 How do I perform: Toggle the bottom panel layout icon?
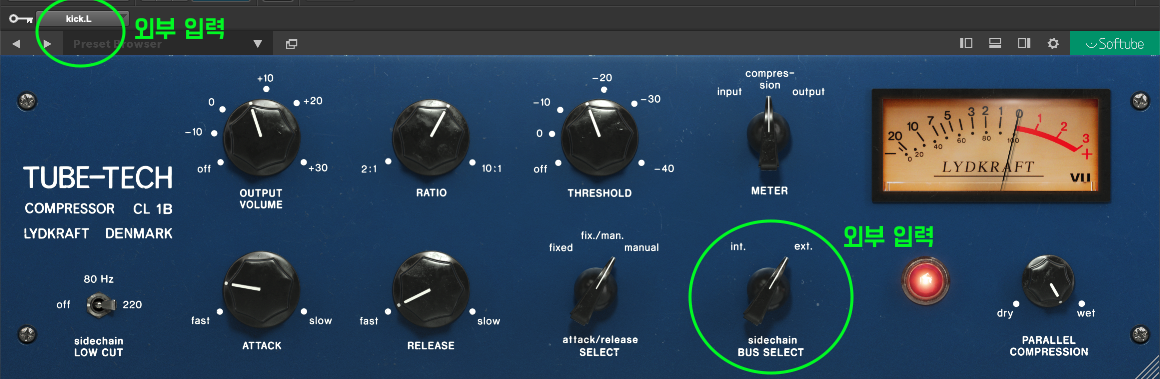[x=995, y=43]
